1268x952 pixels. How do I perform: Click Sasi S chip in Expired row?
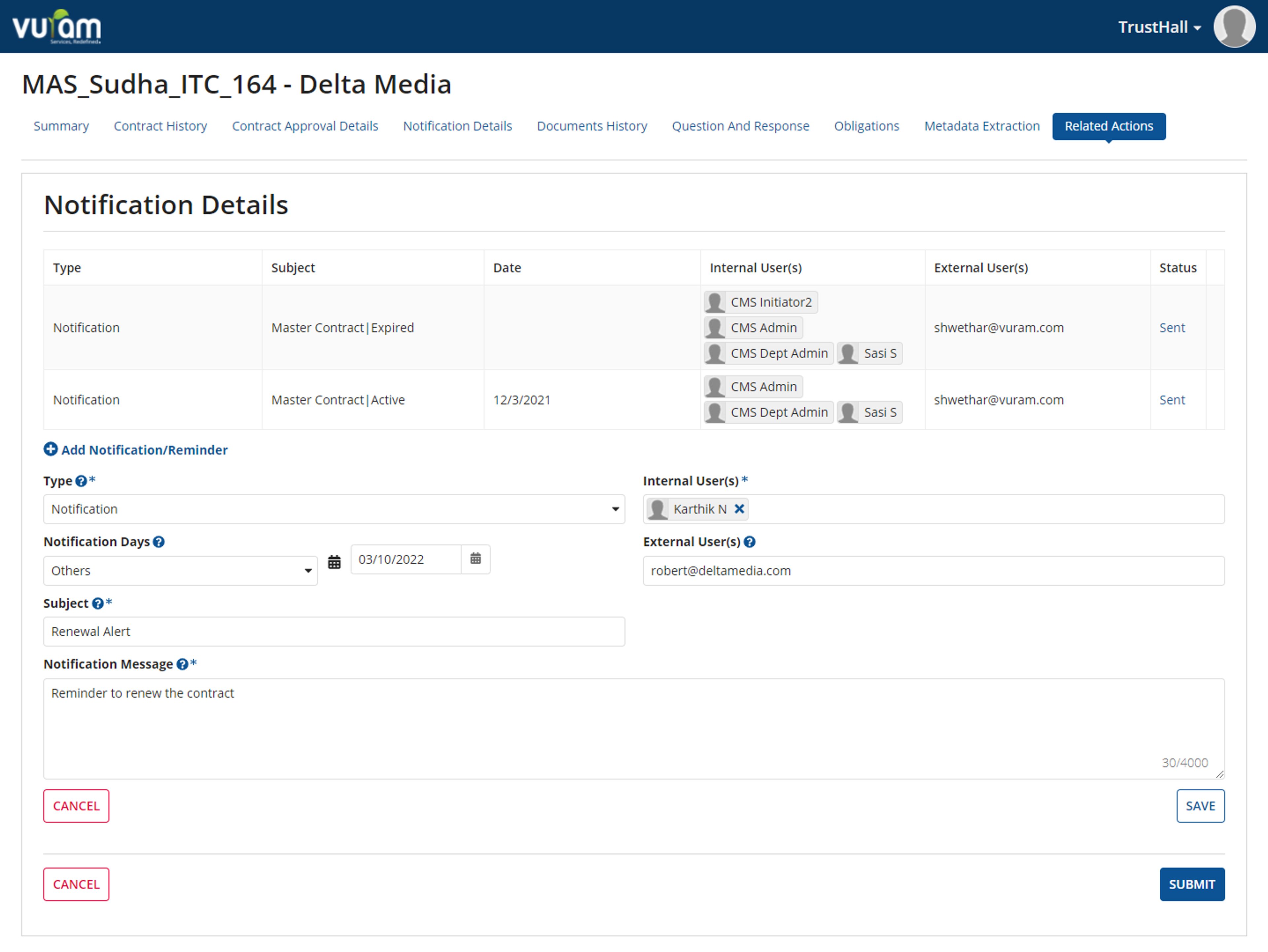coord(869,353)
